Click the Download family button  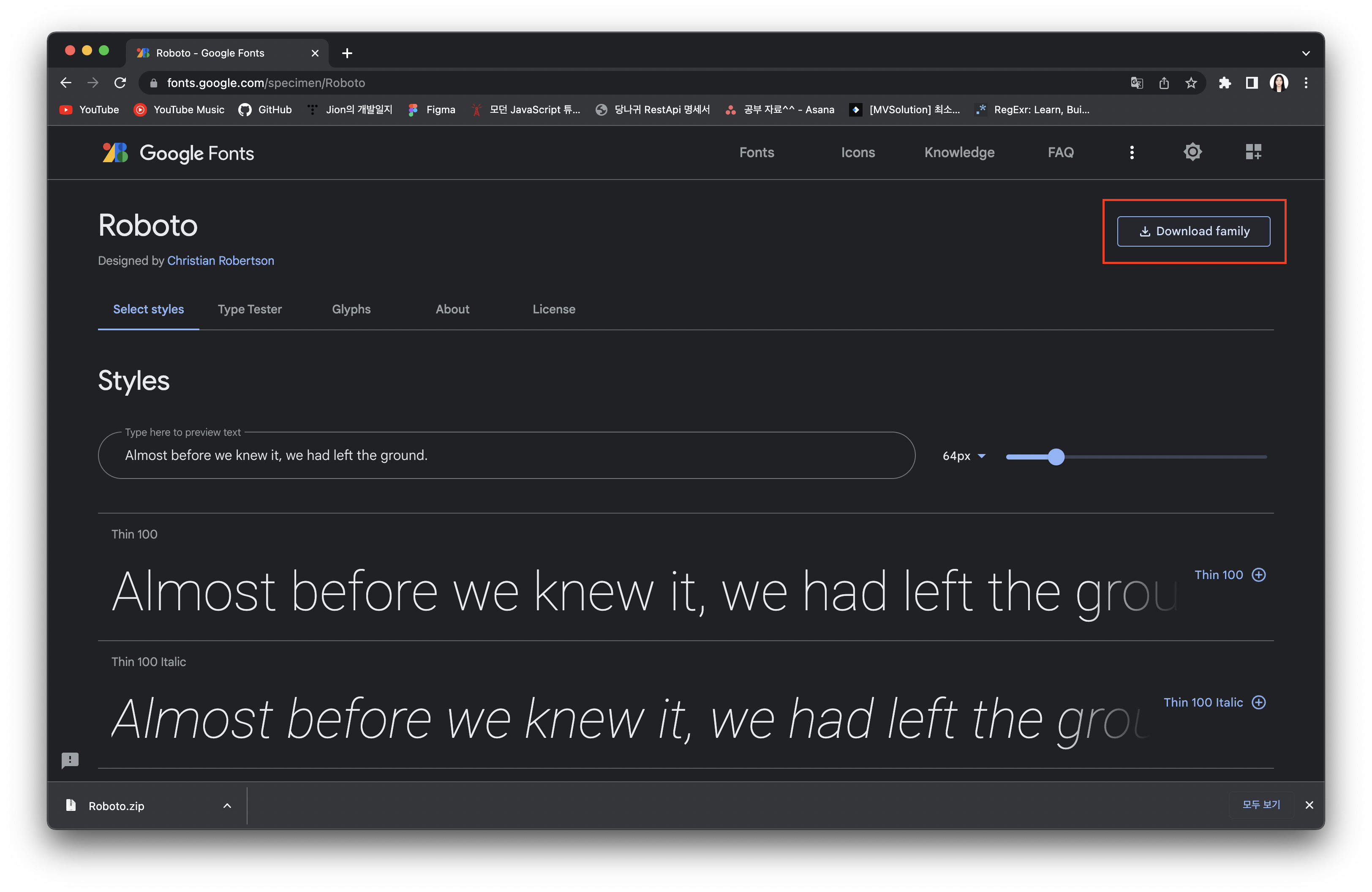point(1193,231)
